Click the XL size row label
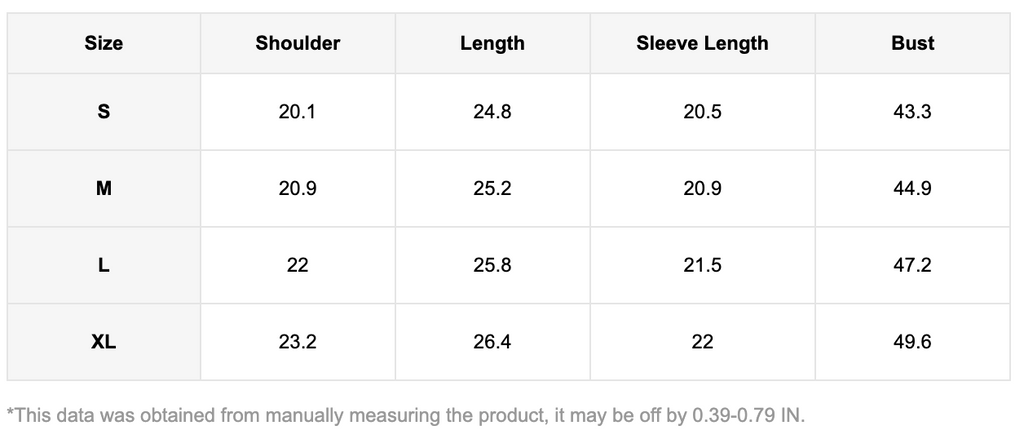The width and height of the screenshot is (1024, 439). [103, 342]
